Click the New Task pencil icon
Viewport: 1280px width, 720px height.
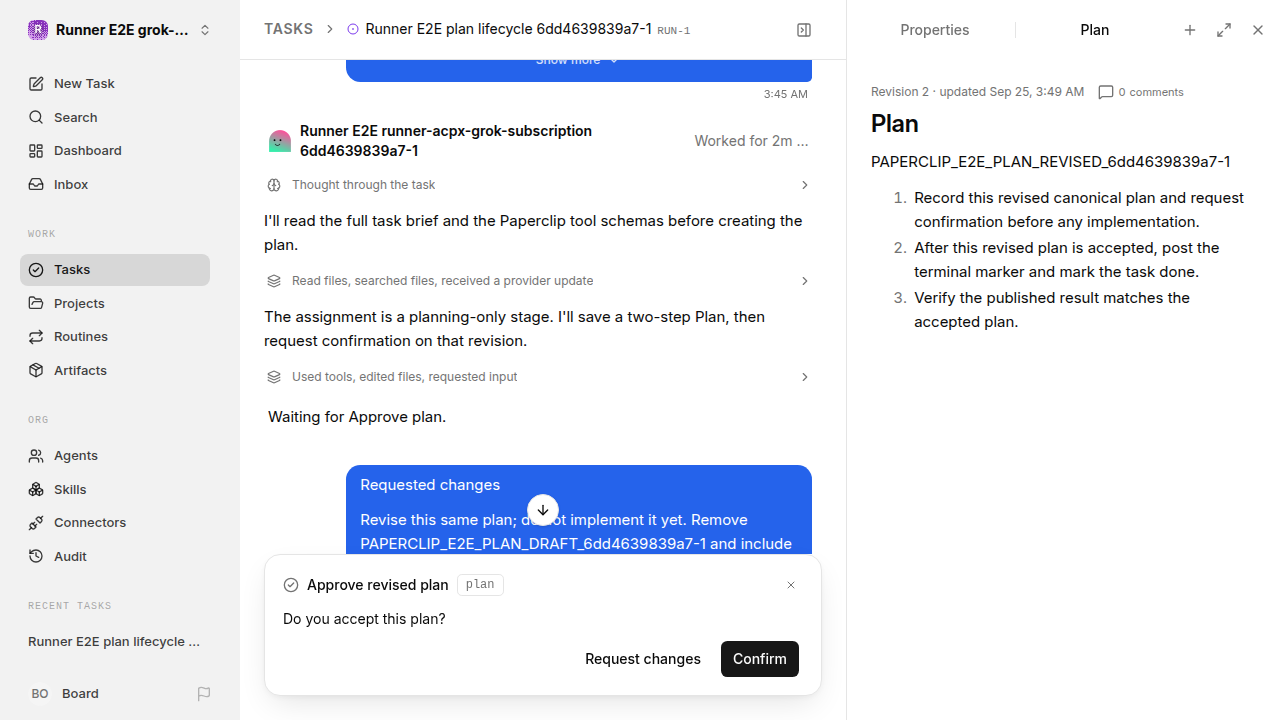click(36, 84)
